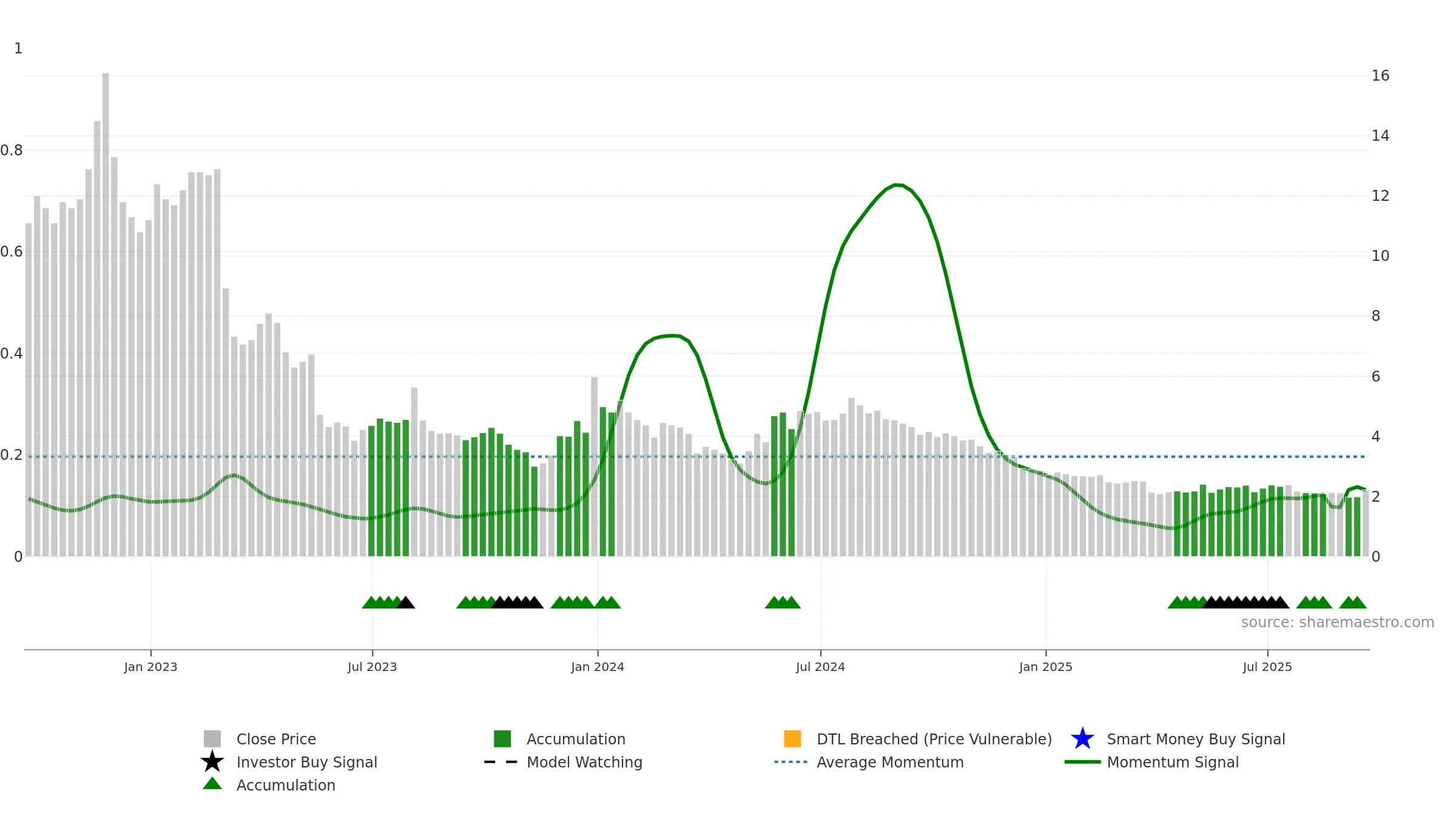Select the Jan 2024 axis label
The width and height of the screenshot is (1456, 819).
tap(598, 667)
